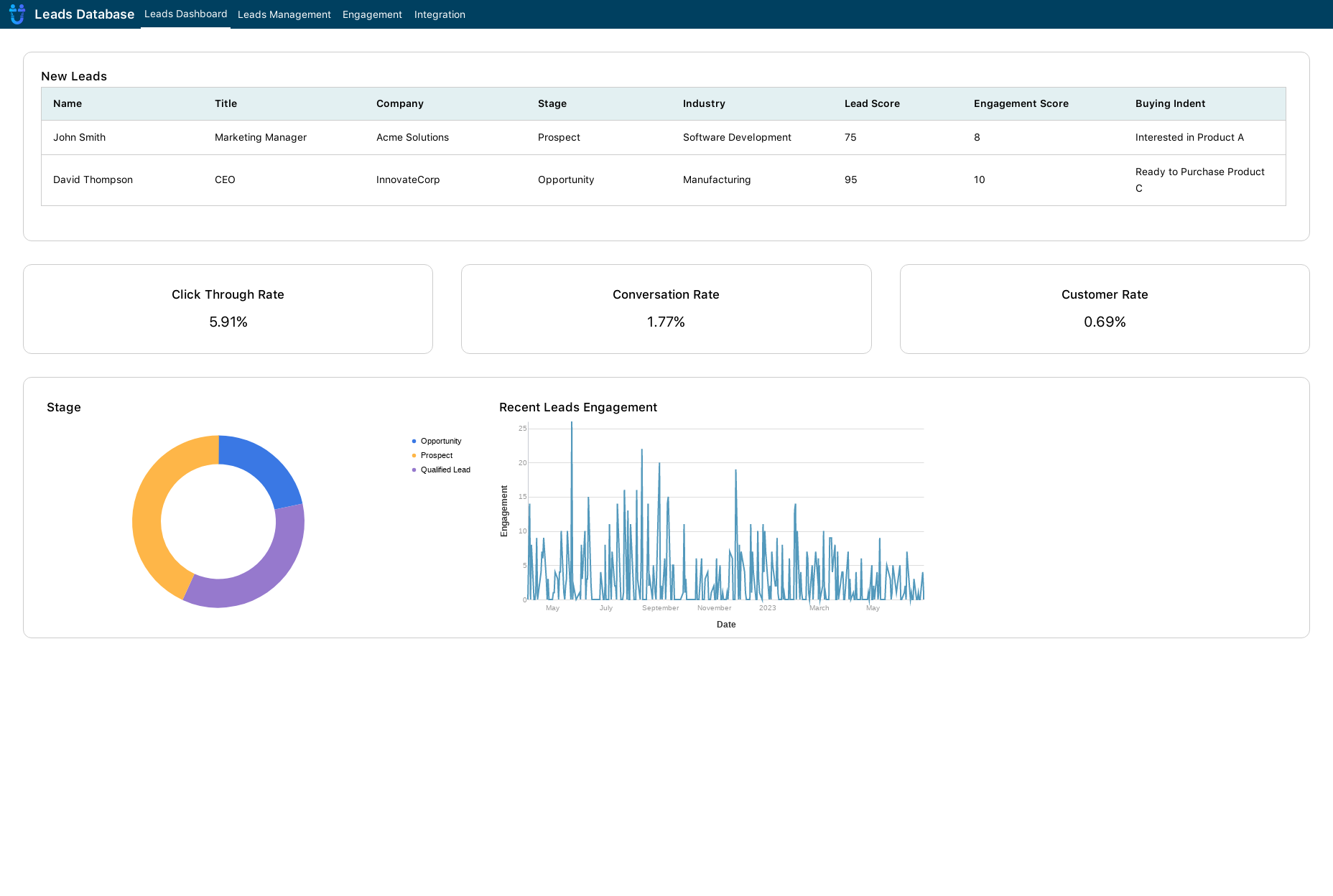Image resolution: width=1333 pixels, height=896 pixels.
Task: Click the 5.91% rate value
Action: [x=228, y=322]
